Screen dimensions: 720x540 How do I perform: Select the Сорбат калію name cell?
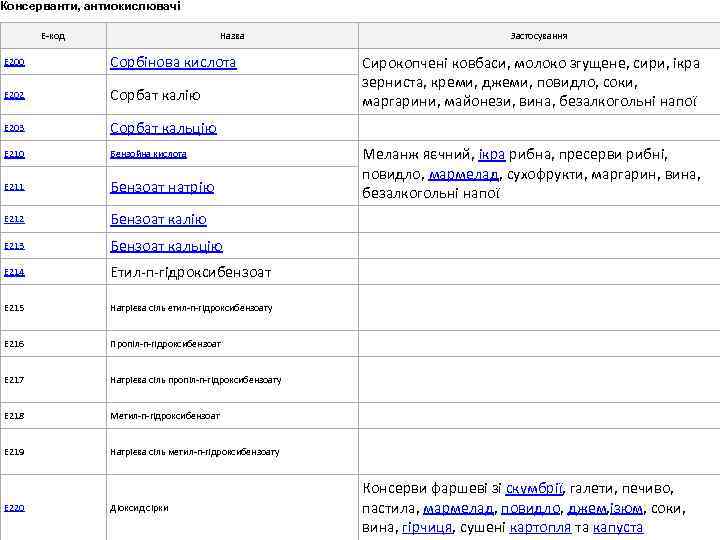click(232, 95)
